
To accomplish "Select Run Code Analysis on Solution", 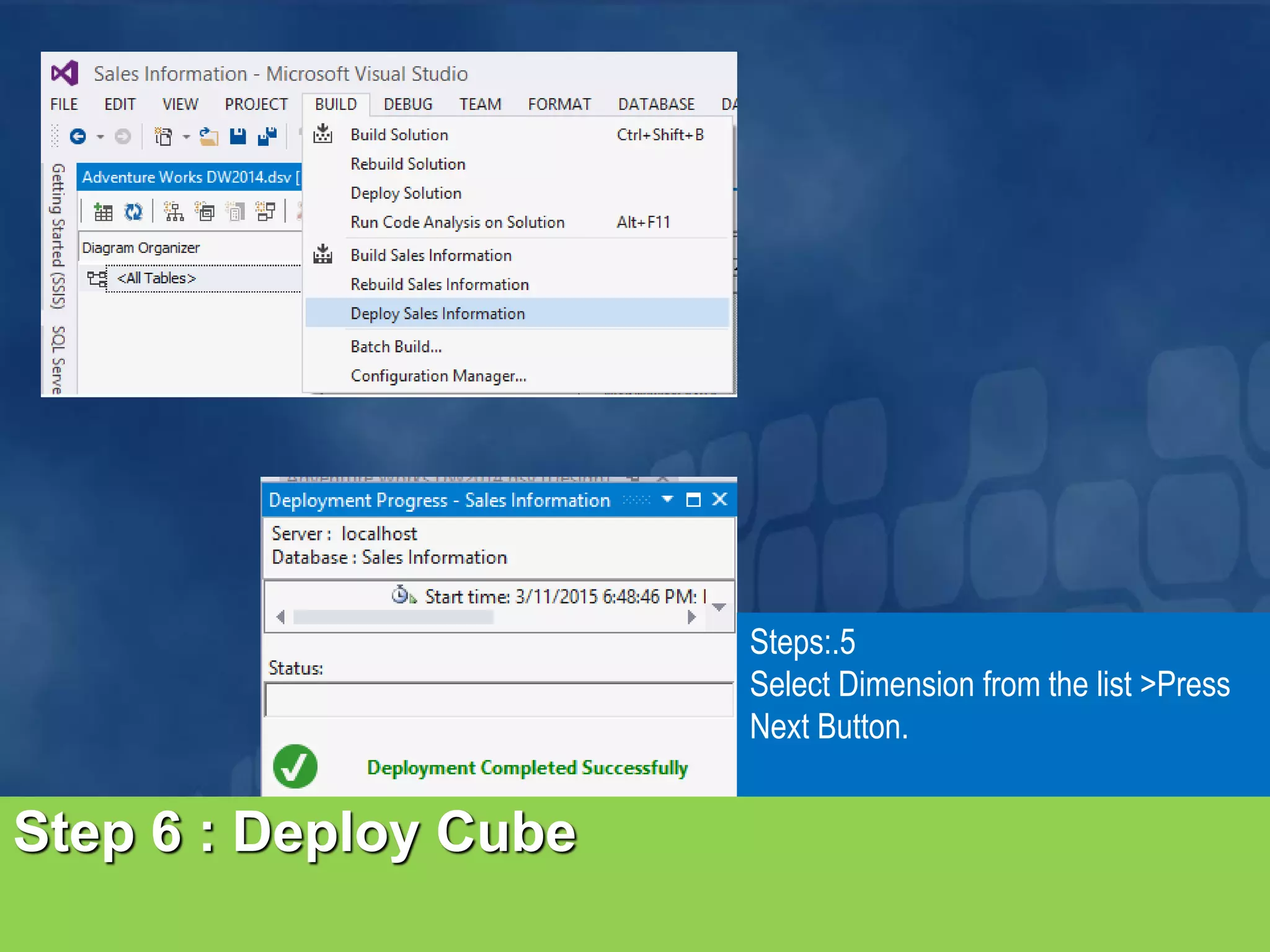I will (517, 222).
